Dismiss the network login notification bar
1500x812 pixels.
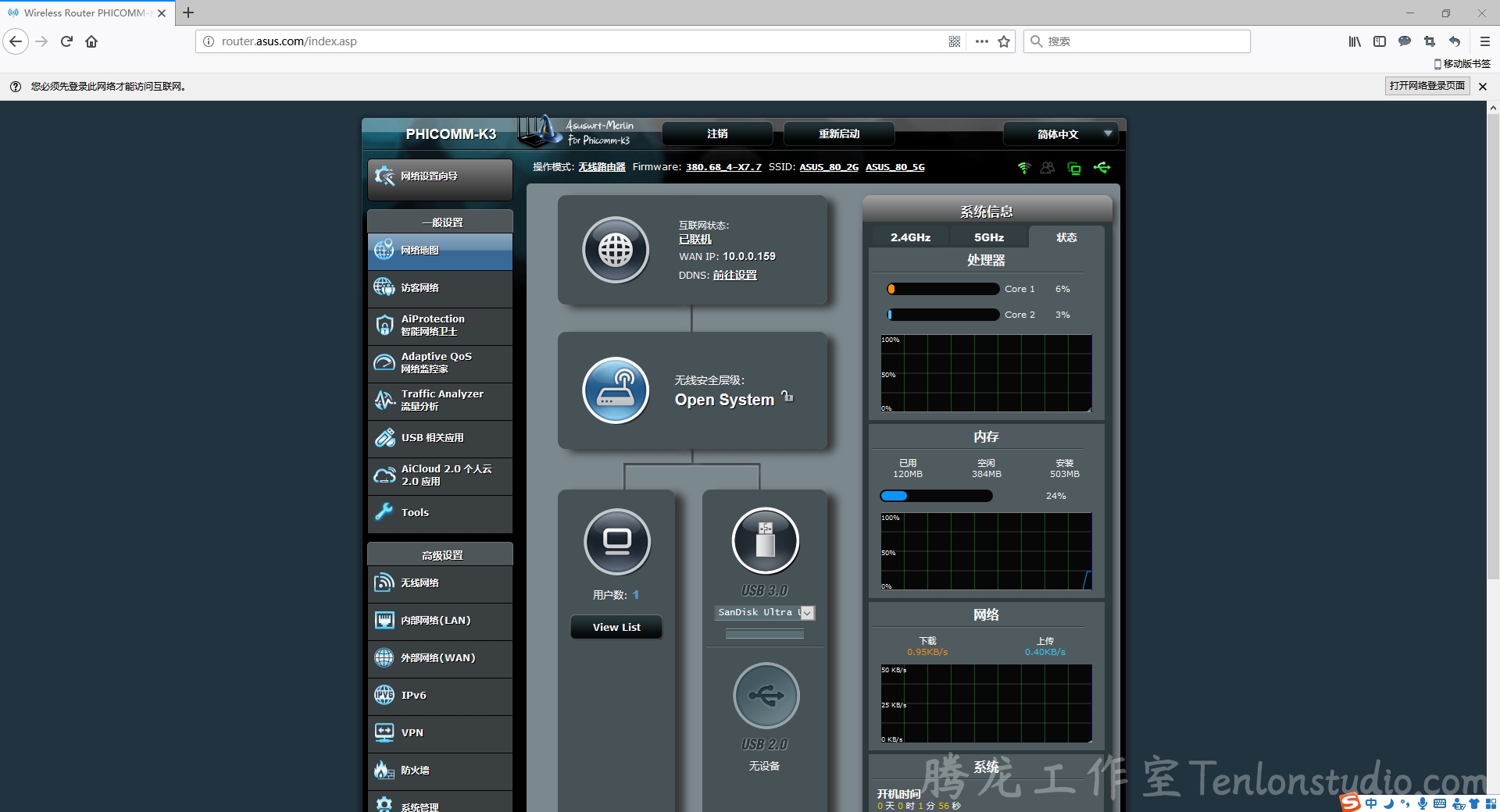[x=1483, y=87]
